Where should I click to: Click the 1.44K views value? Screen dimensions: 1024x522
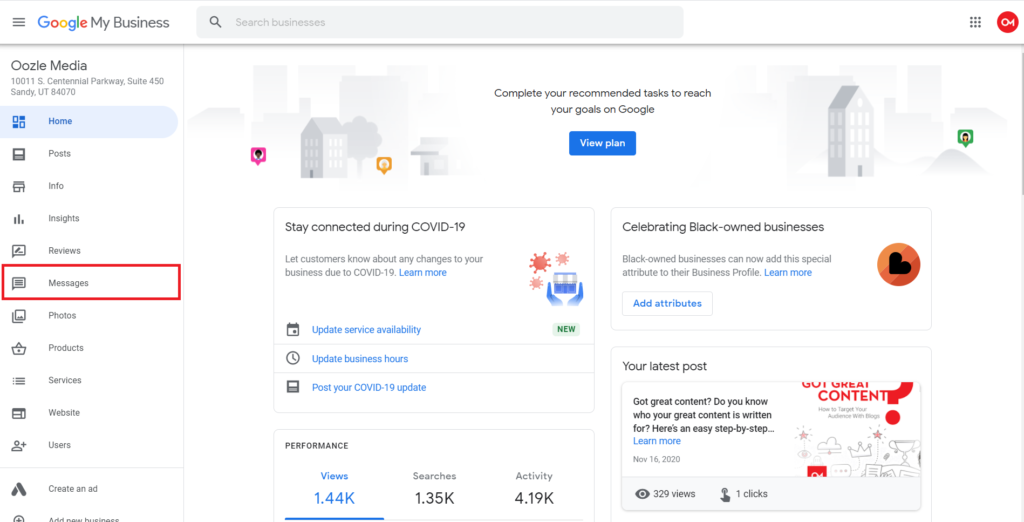[334, 498]
